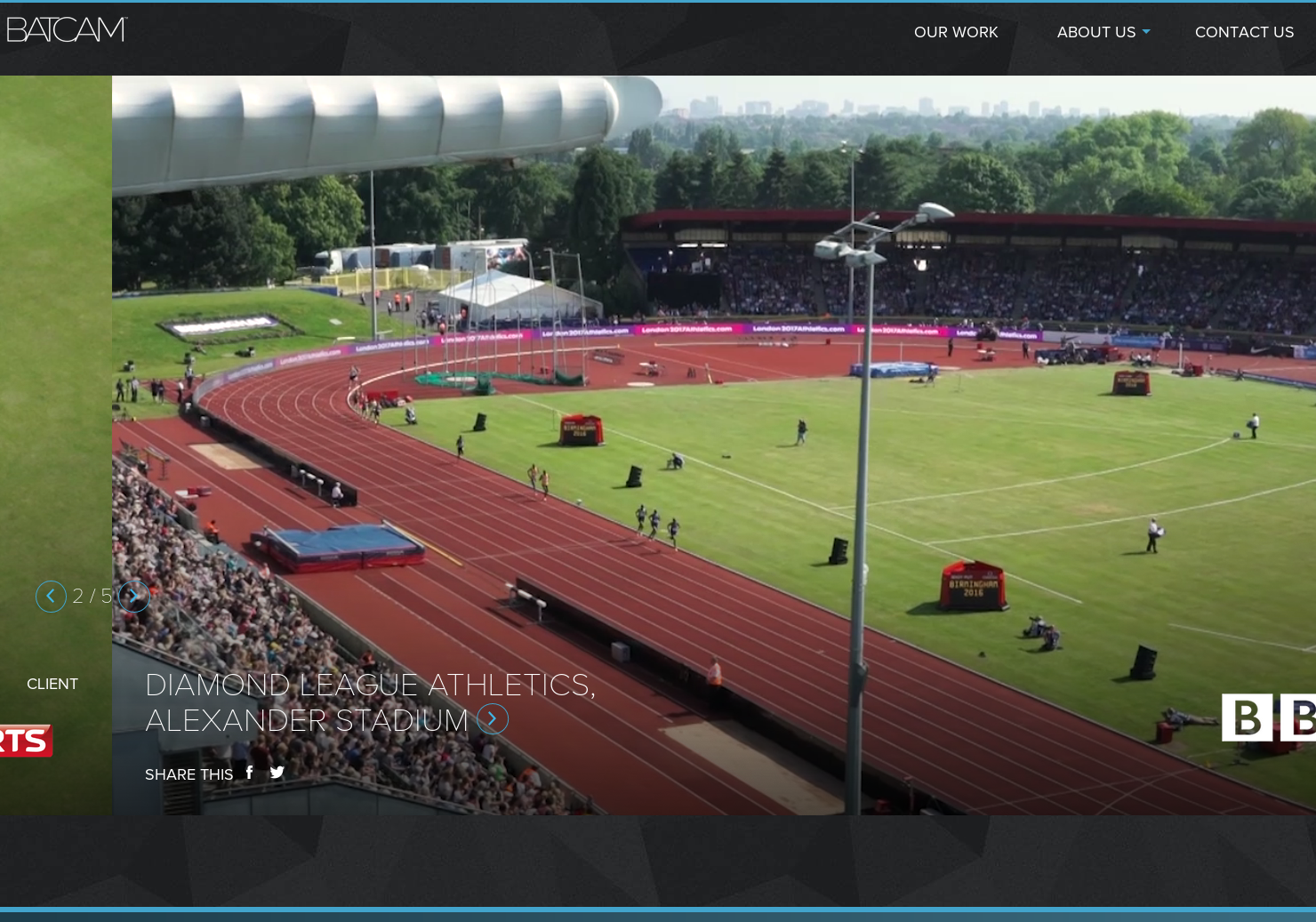This screenshot has width=1316, height=922.
Task: Advance to next slide with right arrow
Action: click(x=133, y=596)
